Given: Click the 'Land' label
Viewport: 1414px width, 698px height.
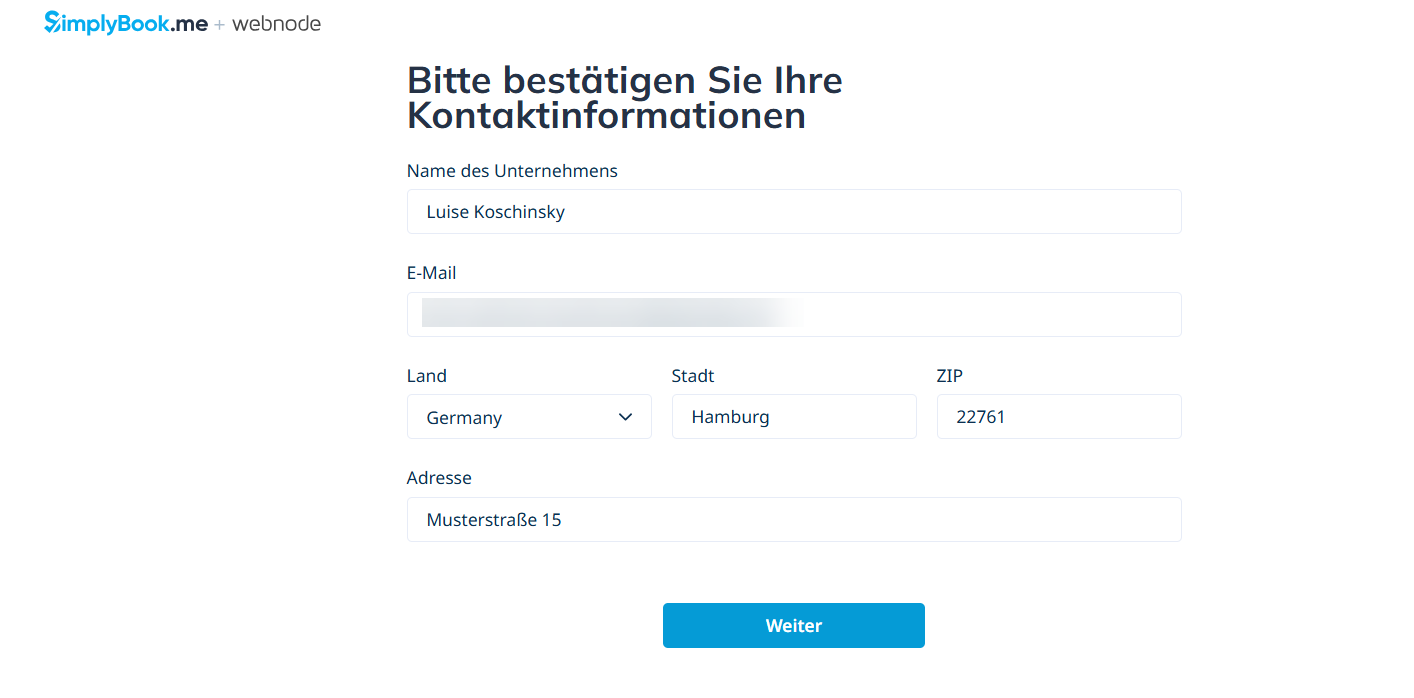Looking at the screenshot, I should [x=426, y=376].
